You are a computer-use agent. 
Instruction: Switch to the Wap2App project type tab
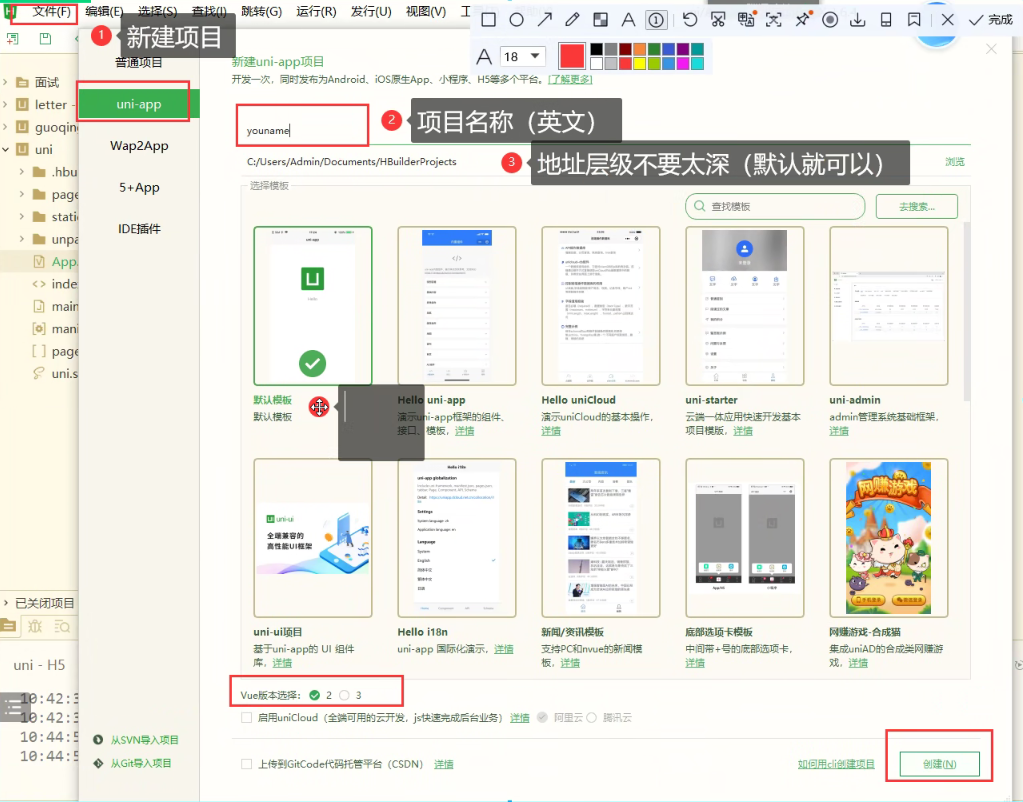click(139, 146)
